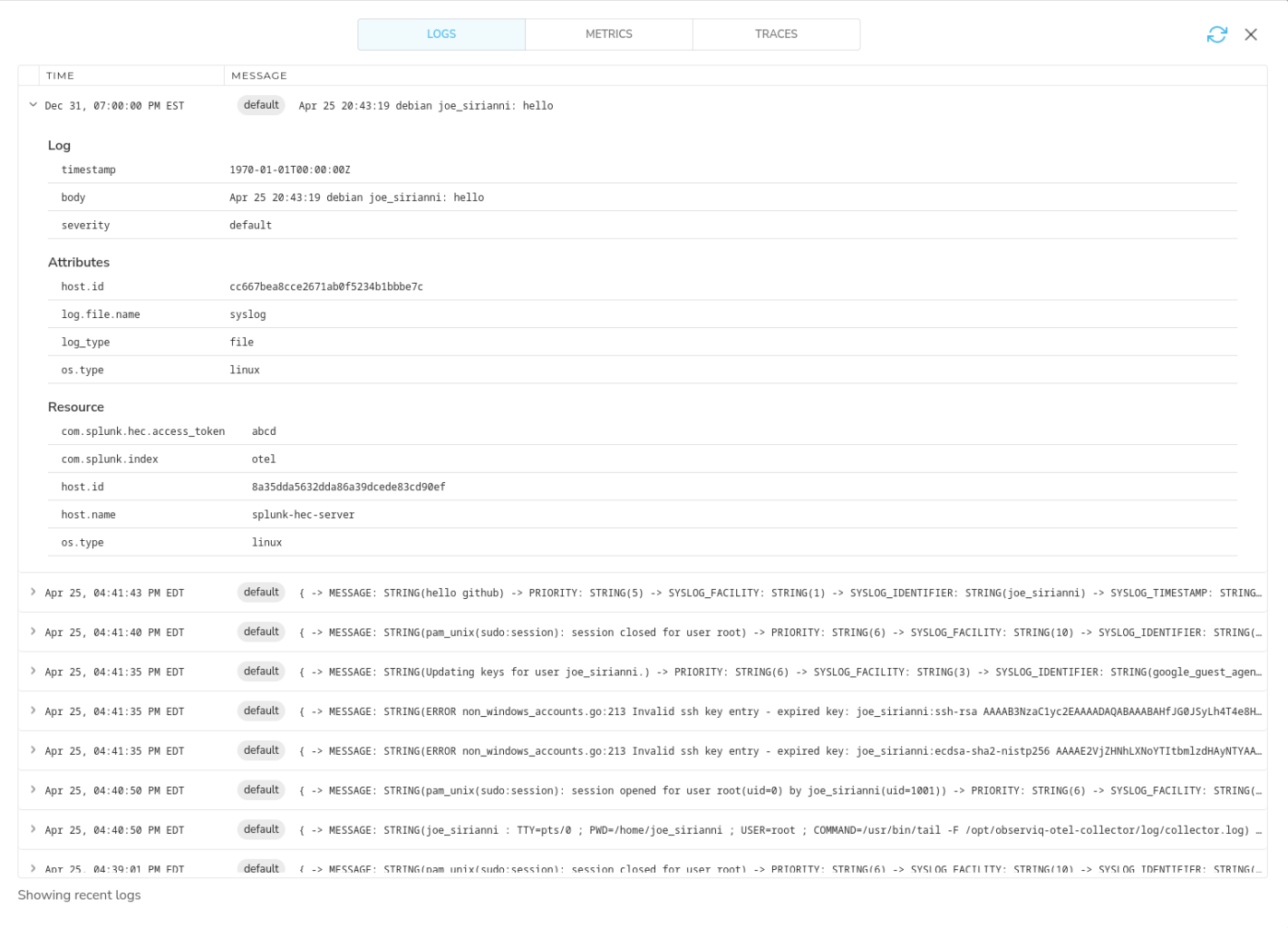Image resolution: width=1288 pixels, height=928 pixels.
Task: Expand the ERROR non_windows_accounts ssh-rsa log entry
Action: [33, 710]
